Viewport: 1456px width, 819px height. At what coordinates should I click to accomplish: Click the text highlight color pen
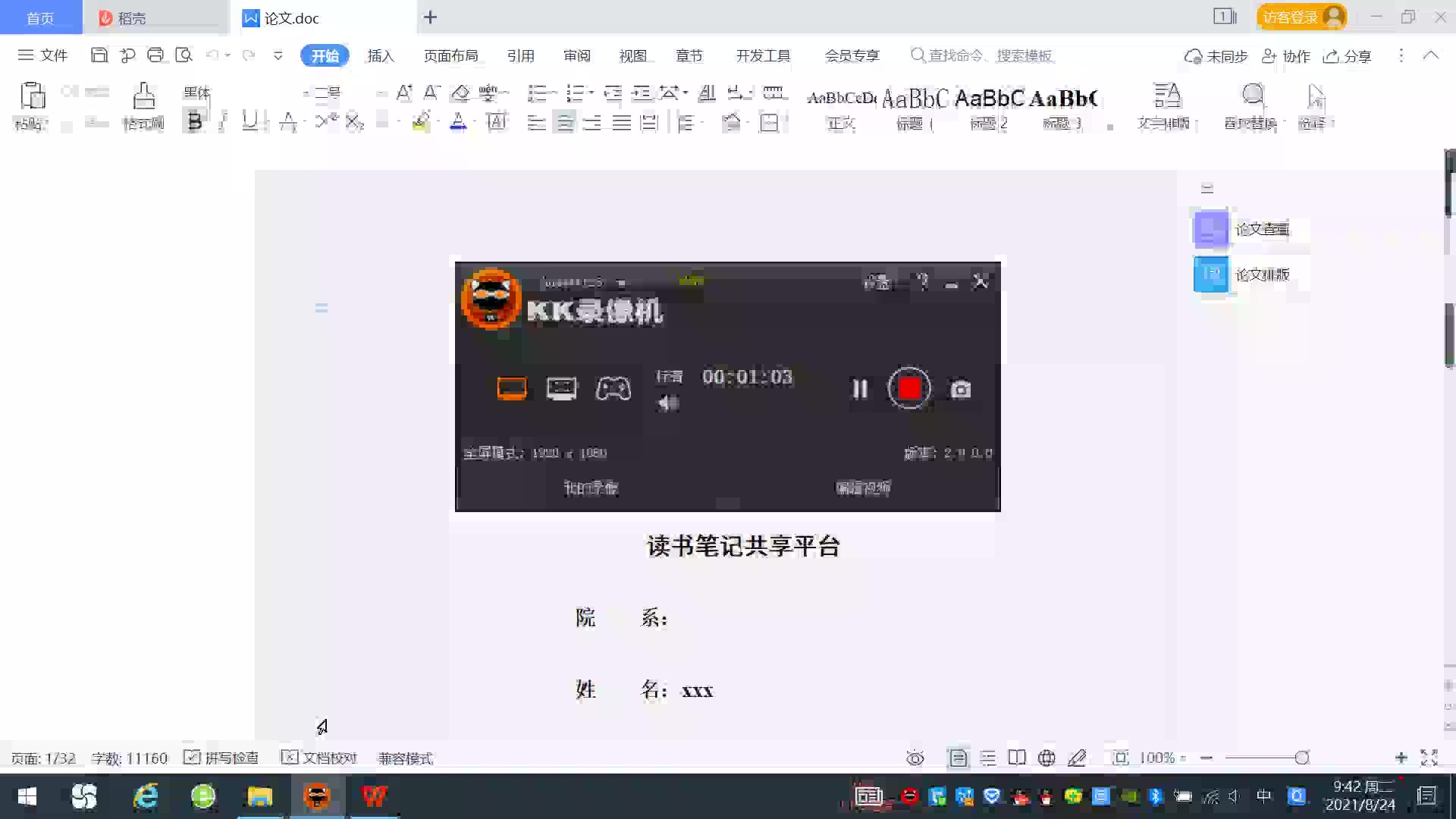[x=421, y=121]
